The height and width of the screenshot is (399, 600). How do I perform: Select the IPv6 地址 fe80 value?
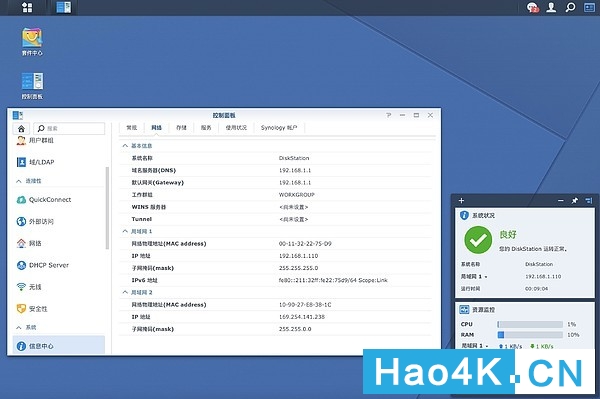point(333,280)
